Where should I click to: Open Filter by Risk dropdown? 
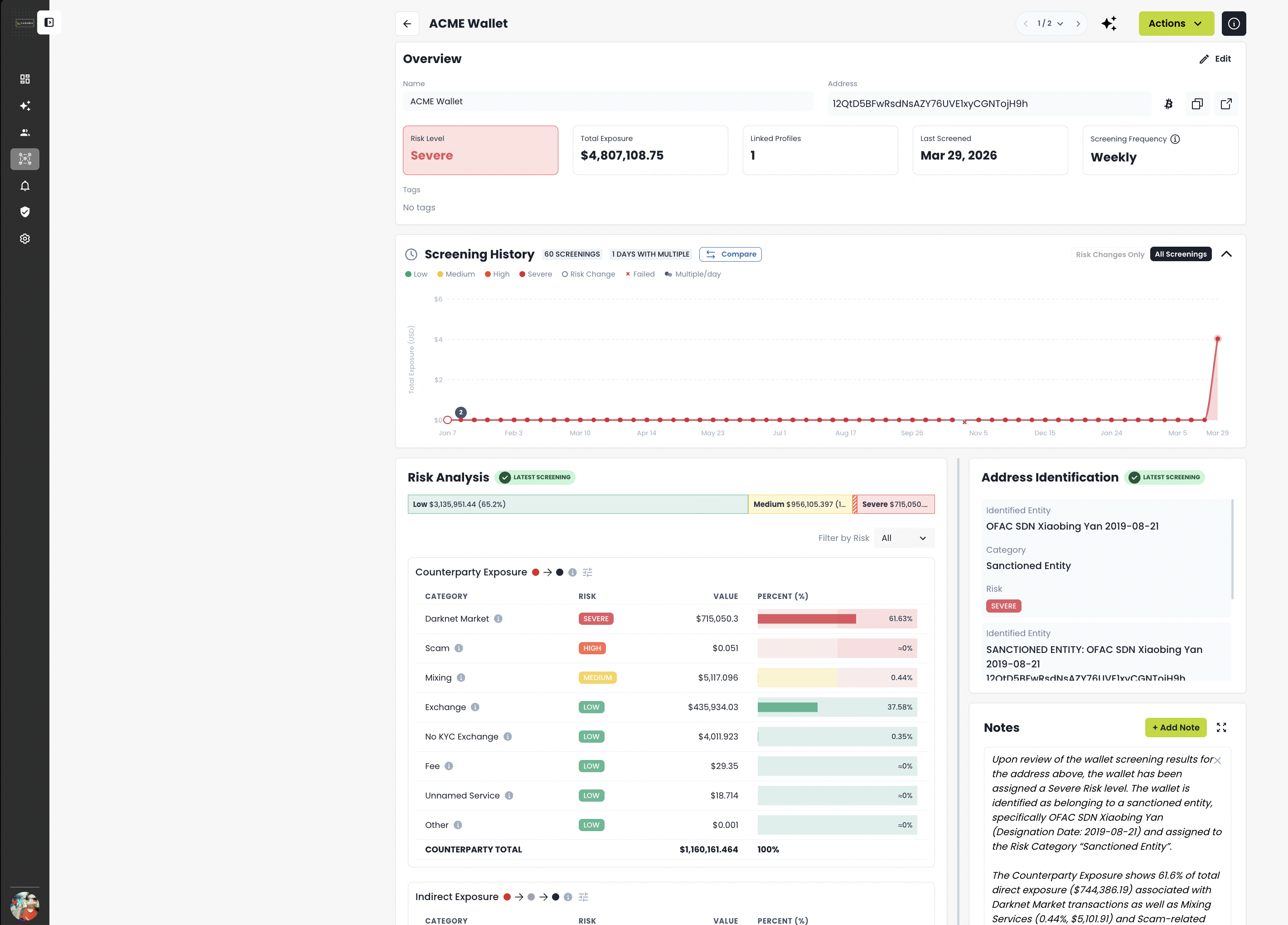coord(904,538)
